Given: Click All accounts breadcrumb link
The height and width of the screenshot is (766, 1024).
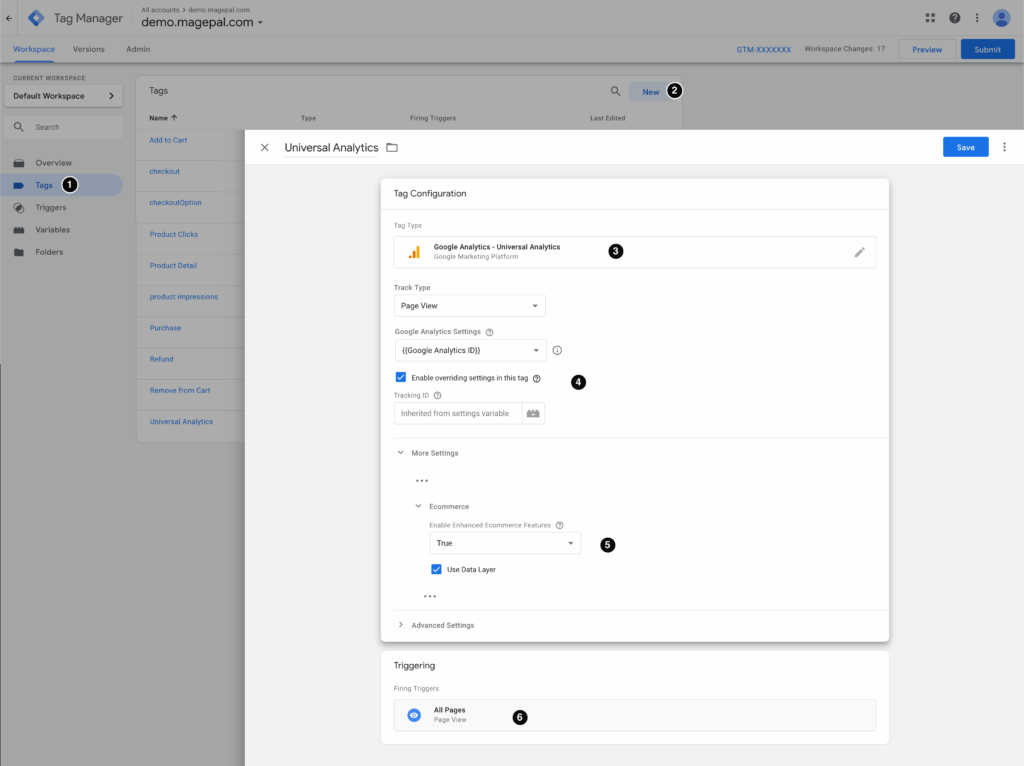Looking at the screenshot, I should click(160, 10).
